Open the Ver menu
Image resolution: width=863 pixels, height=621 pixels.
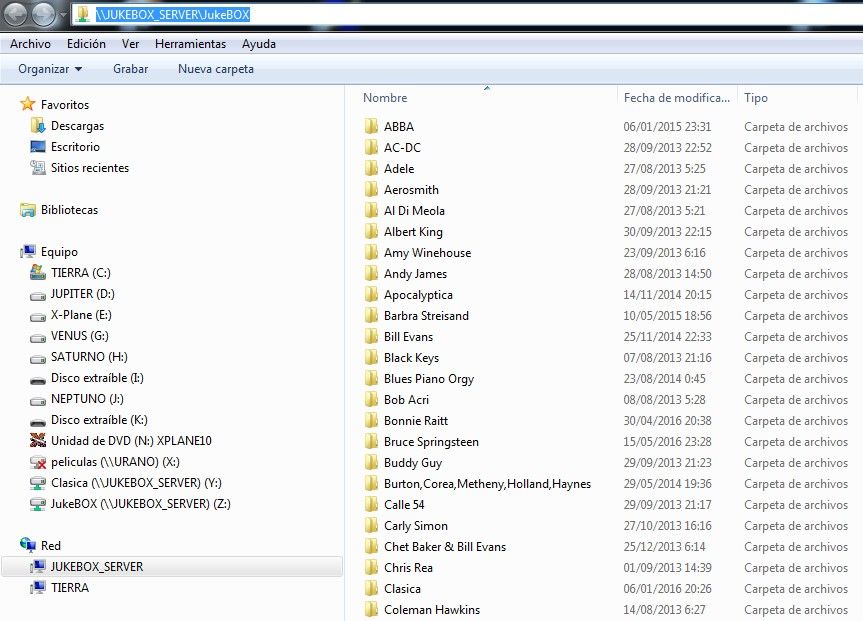coord(130,43)
